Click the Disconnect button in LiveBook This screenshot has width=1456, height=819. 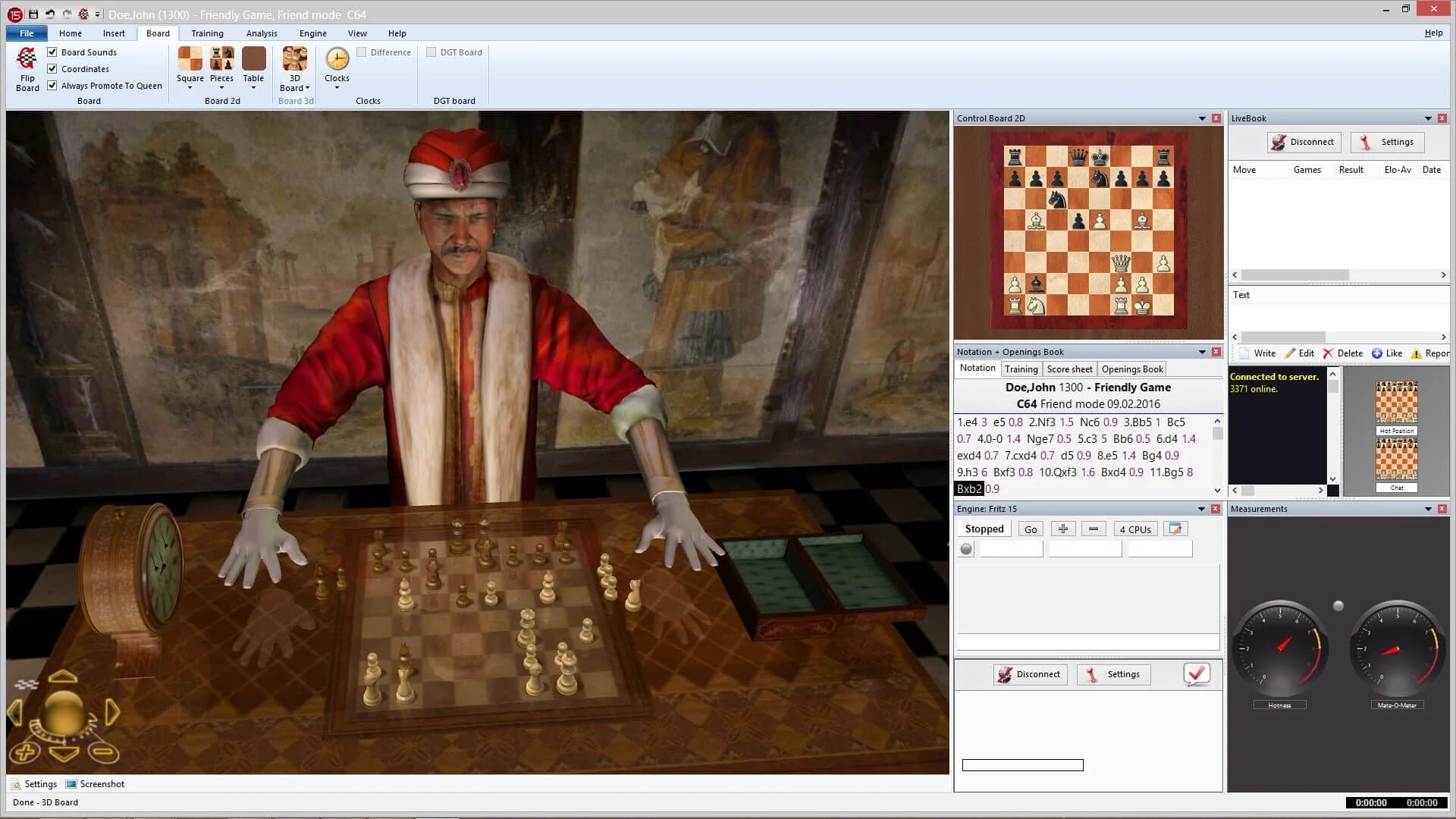[x=1303, y=142]
